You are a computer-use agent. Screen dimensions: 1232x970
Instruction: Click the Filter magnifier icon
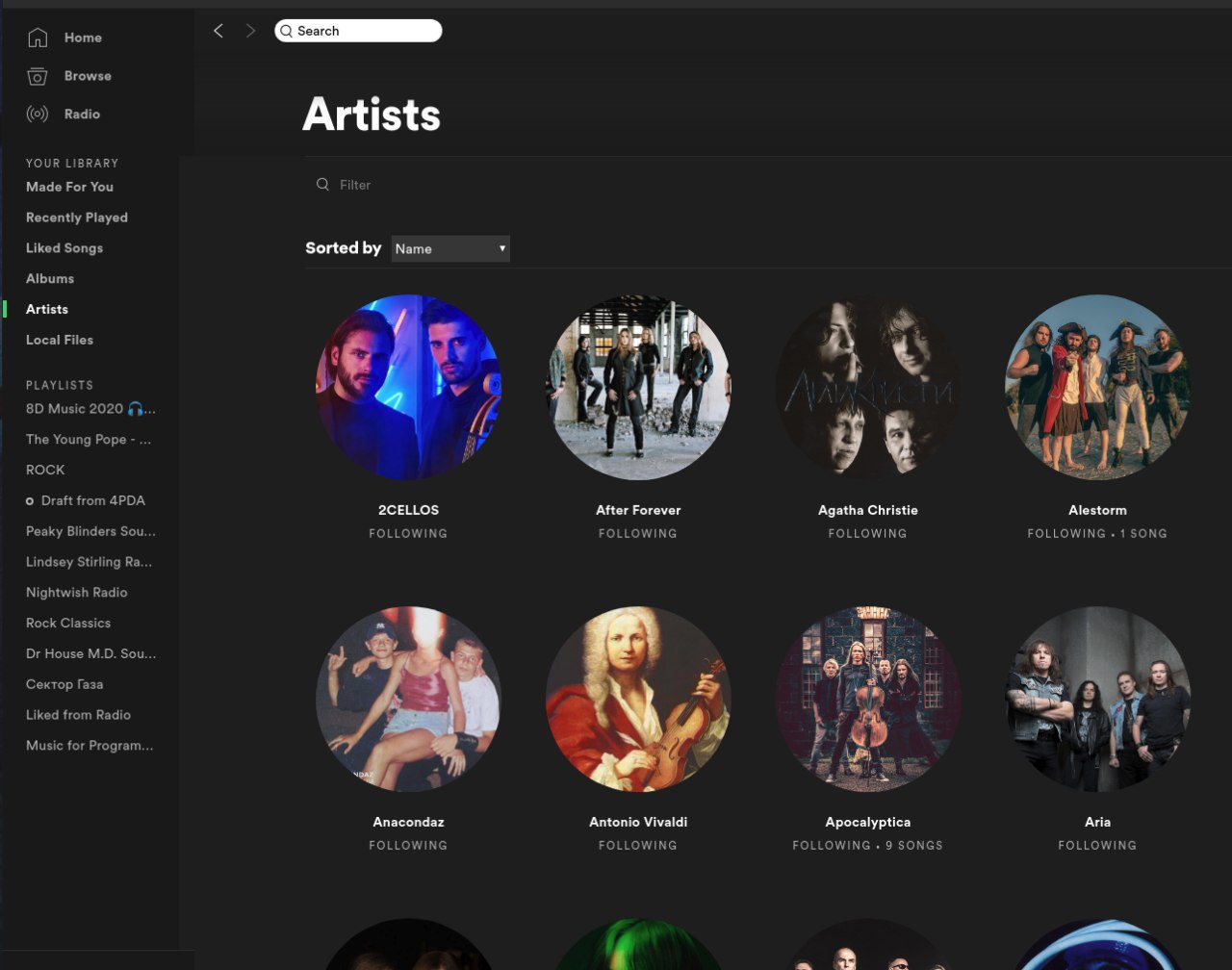tap(322, 184)
